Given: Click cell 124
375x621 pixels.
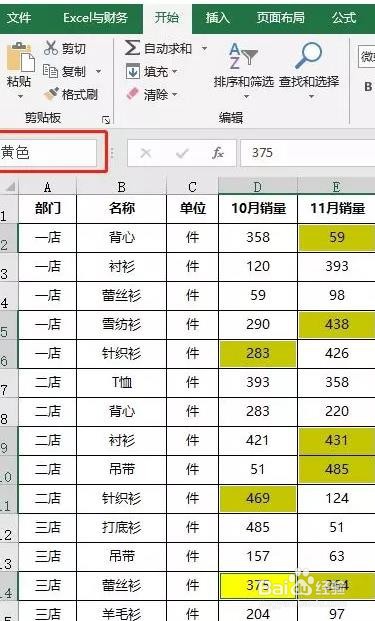Looking at the screenshot, I should coord(337,499).
